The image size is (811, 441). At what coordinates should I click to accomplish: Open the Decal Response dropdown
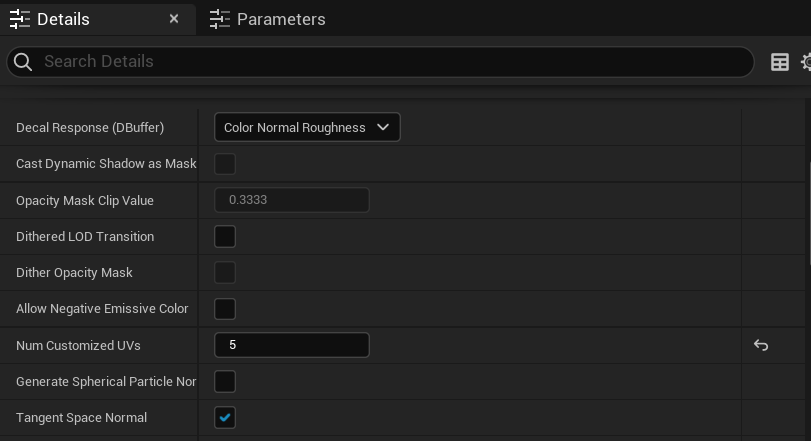coord(307,127)
